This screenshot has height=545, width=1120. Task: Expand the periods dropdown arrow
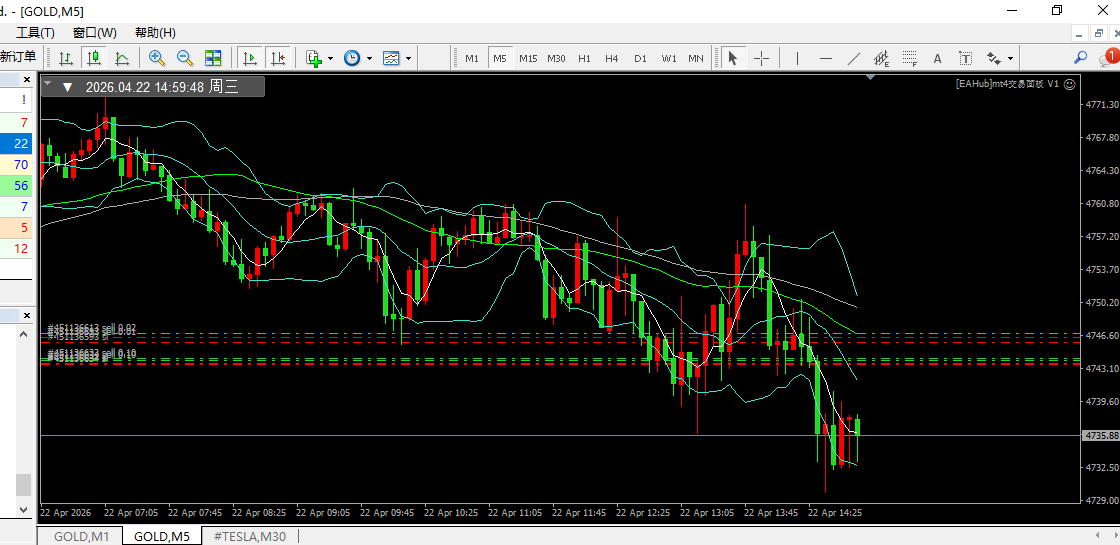coord(369,59)
